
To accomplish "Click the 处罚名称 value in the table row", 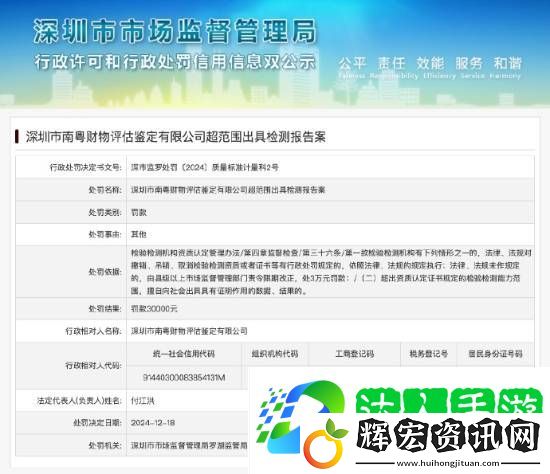I will tap(228, 190).
